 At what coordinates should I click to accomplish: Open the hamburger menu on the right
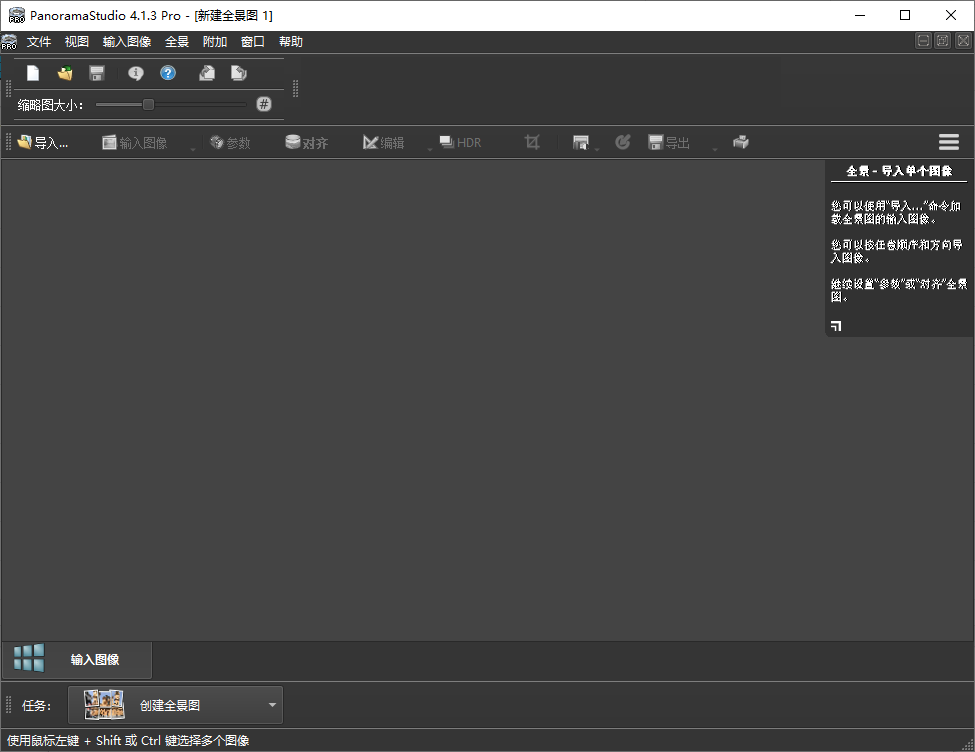pos(948,141)
